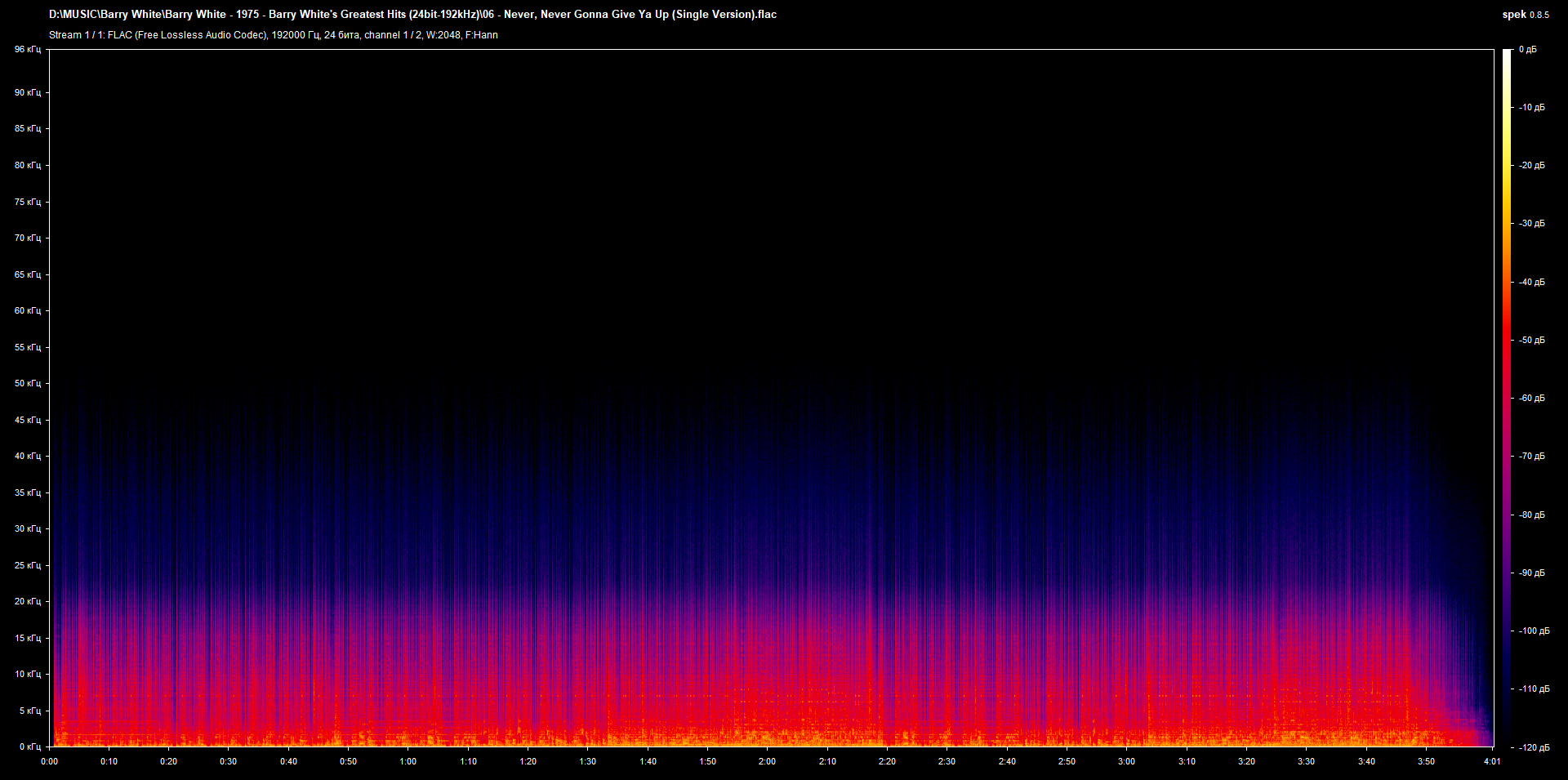This screenshot has width=1568, height=780.
Task: Click the 50 кГц frequency label
Action: click(28, 383)
